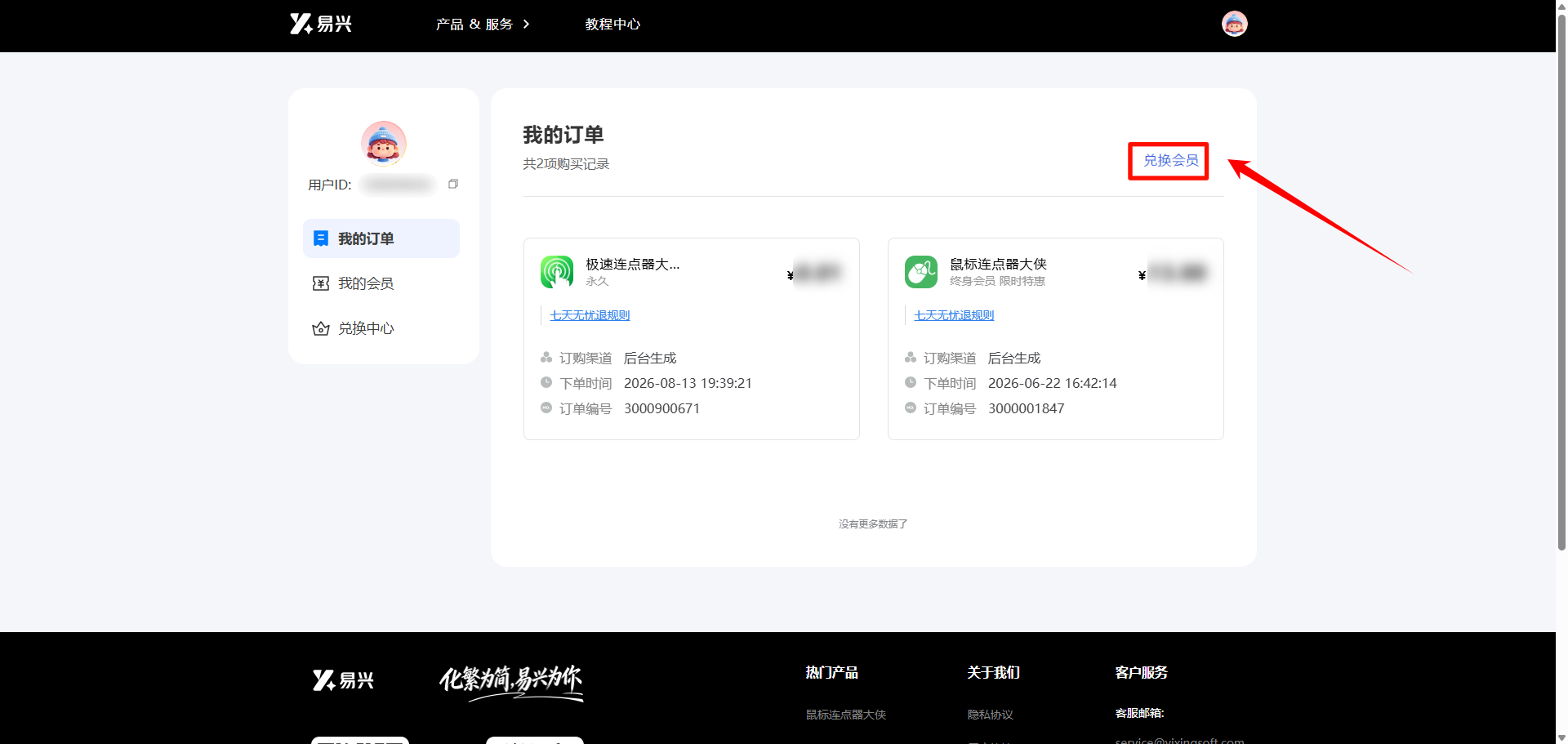Image resolution: width=1568 pixels, height=744 pixels.
Task: Click the 极速连点器大… app icon
Action: [x=557, y=272]
